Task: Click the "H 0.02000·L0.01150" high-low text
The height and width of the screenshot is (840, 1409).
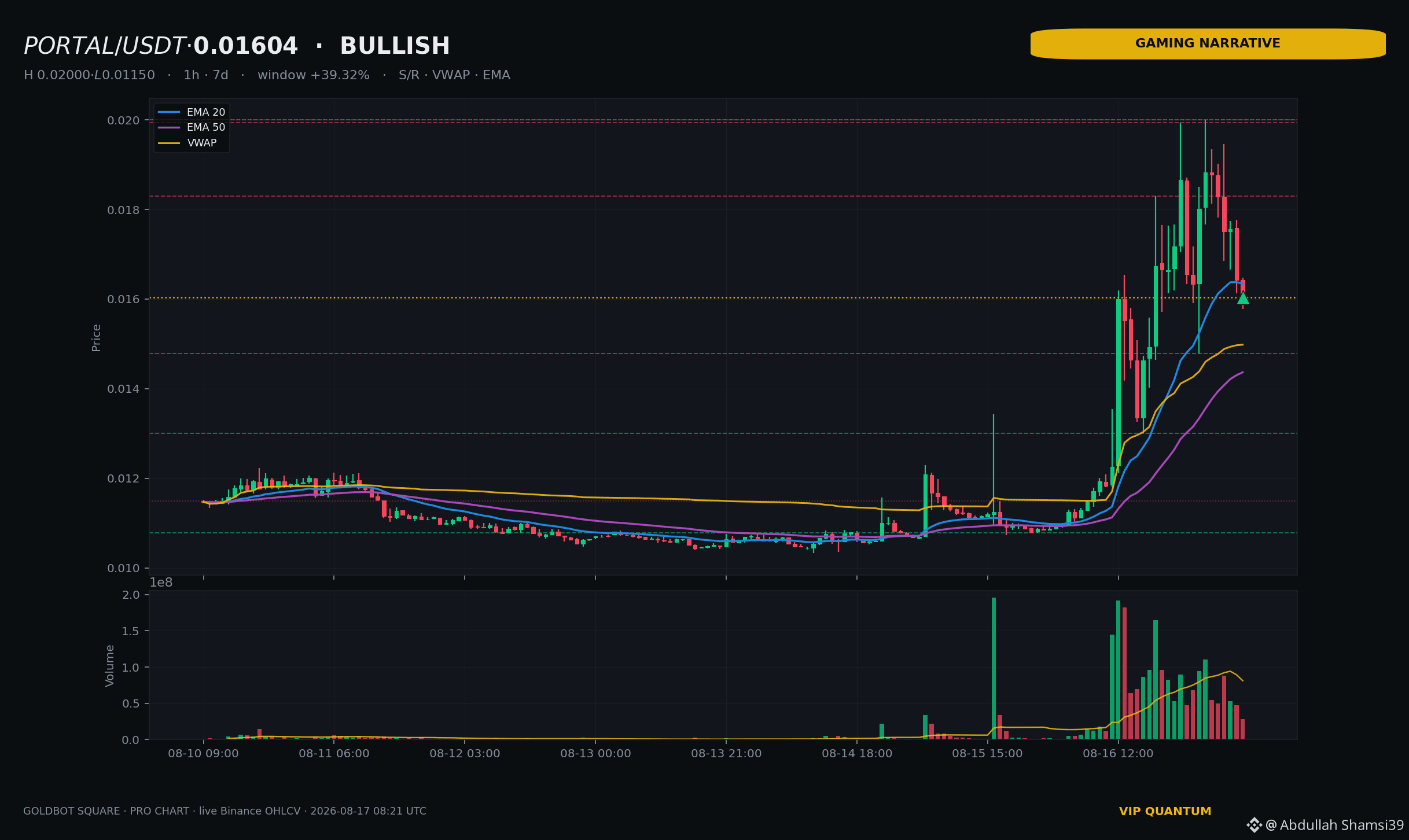Action: tap(89, 75)
